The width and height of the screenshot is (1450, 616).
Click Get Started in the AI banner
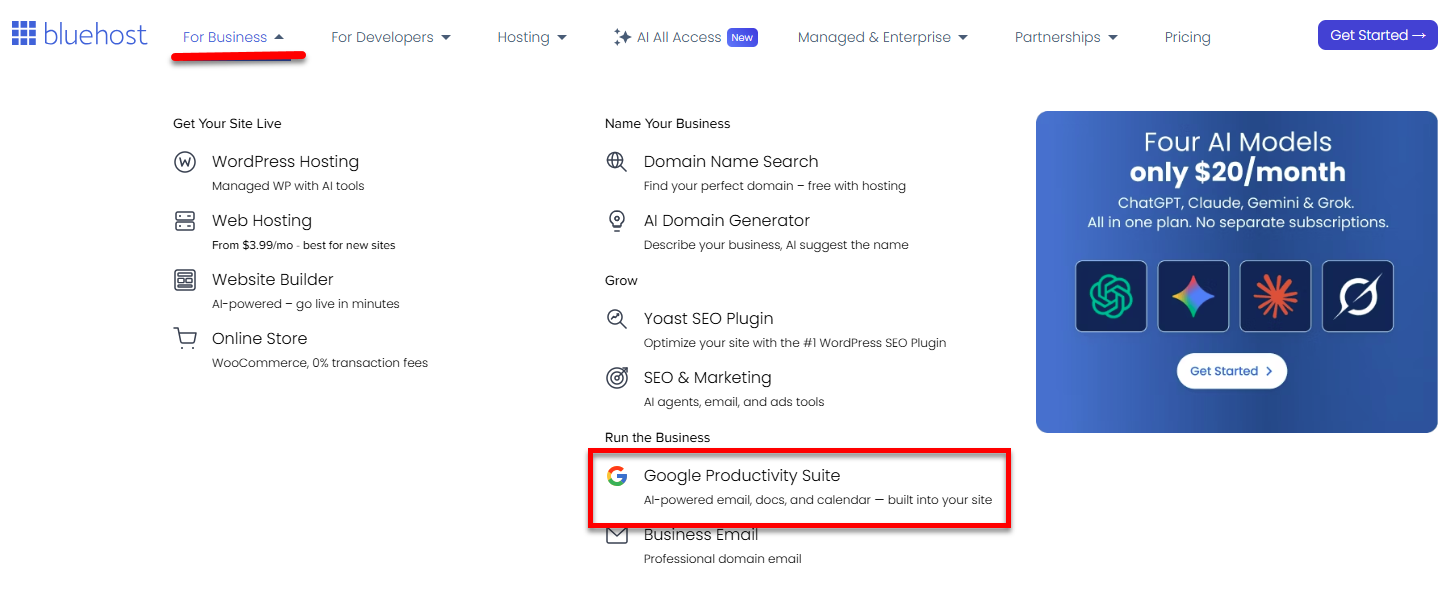pyautogui.click(x=1231, y=371)
